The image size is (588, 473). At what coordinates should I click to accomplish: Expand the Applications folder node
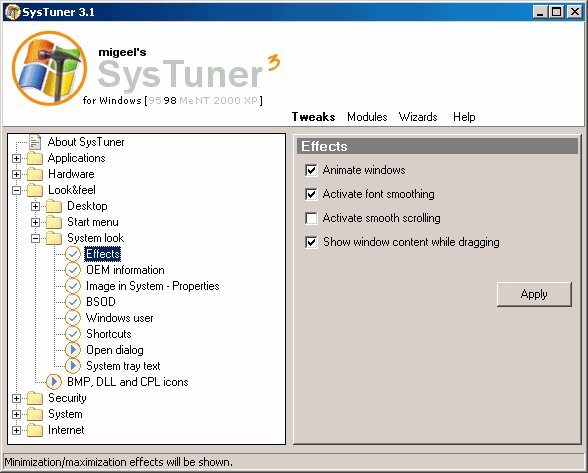click(x=16, y=158)
